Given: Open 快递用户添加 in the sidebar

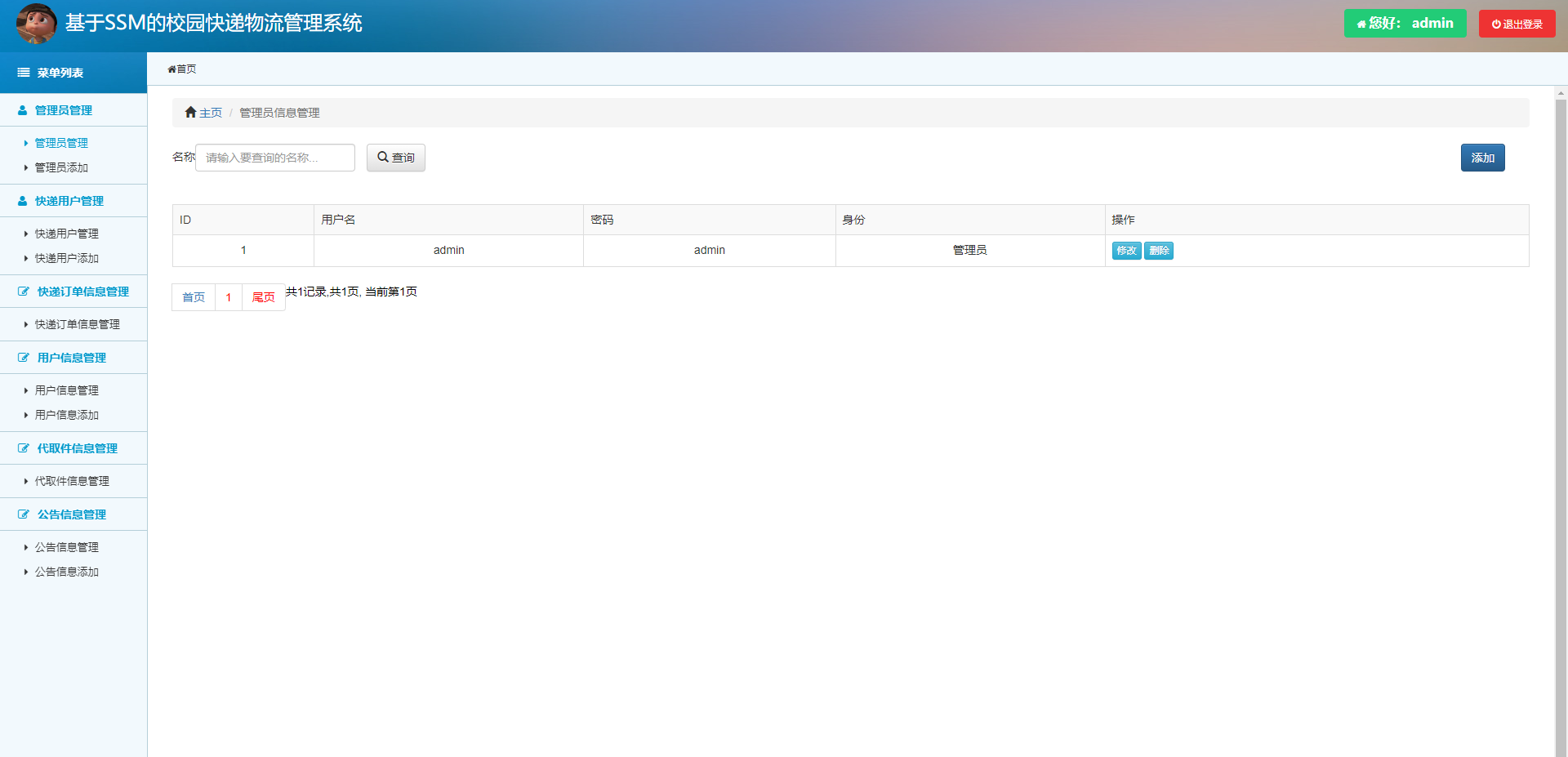Looking at the screenshot, I should pos(66,258).
